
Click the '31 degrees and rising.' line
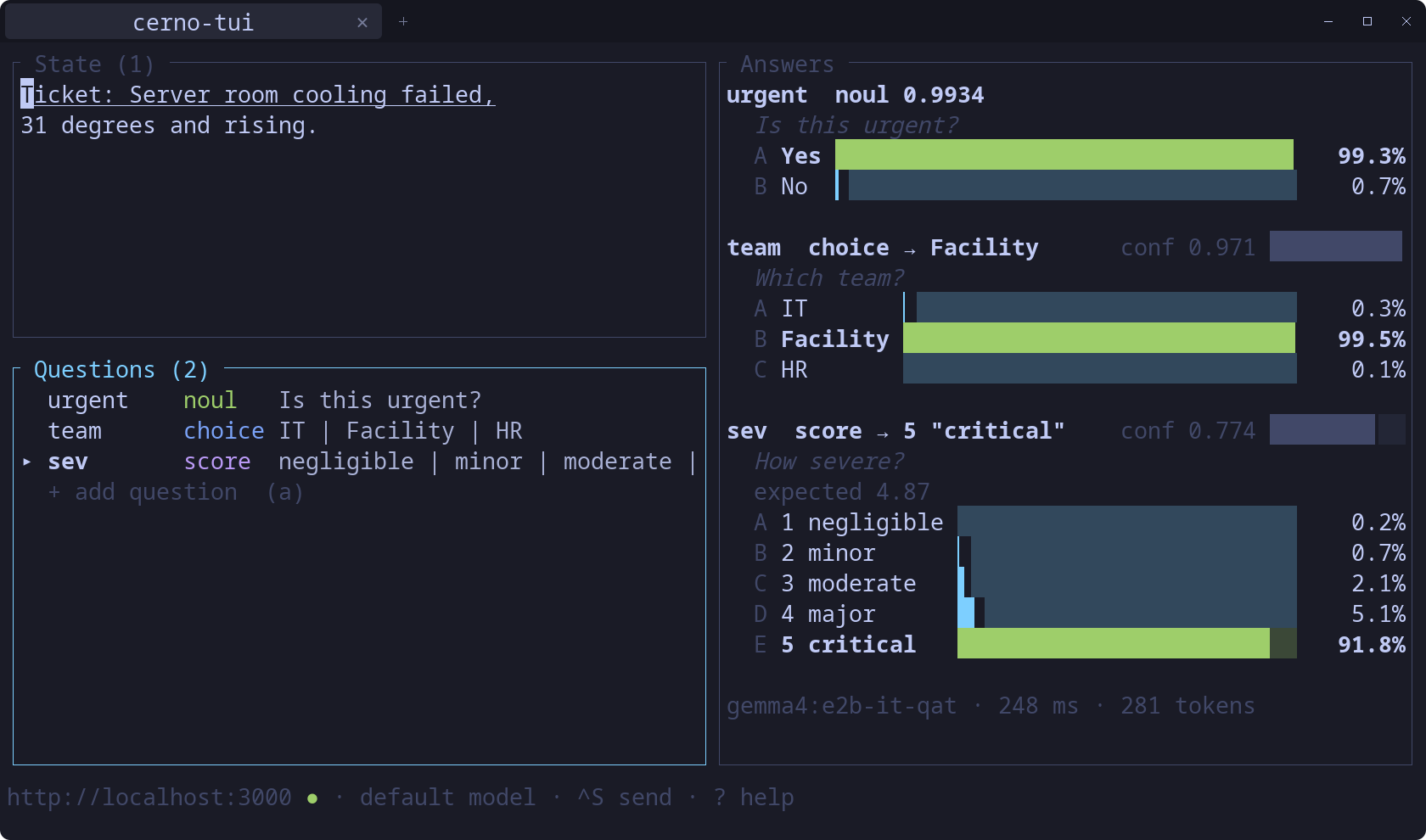pyautogui.click(x=169, y=126)
